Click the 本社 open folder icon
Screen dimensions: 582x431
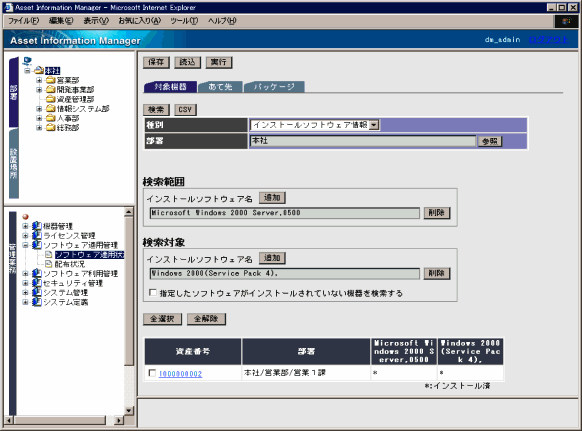[x=39, y=70]
